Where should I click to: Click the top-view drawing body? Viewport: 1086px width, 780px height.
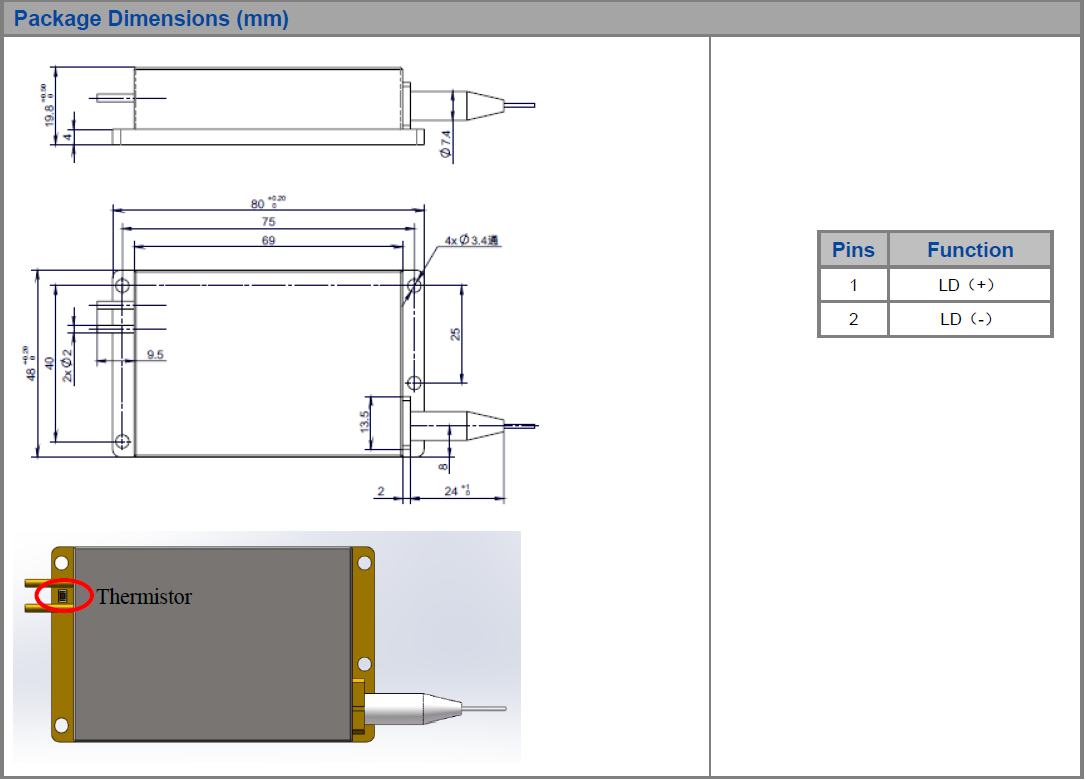point(268,363)
